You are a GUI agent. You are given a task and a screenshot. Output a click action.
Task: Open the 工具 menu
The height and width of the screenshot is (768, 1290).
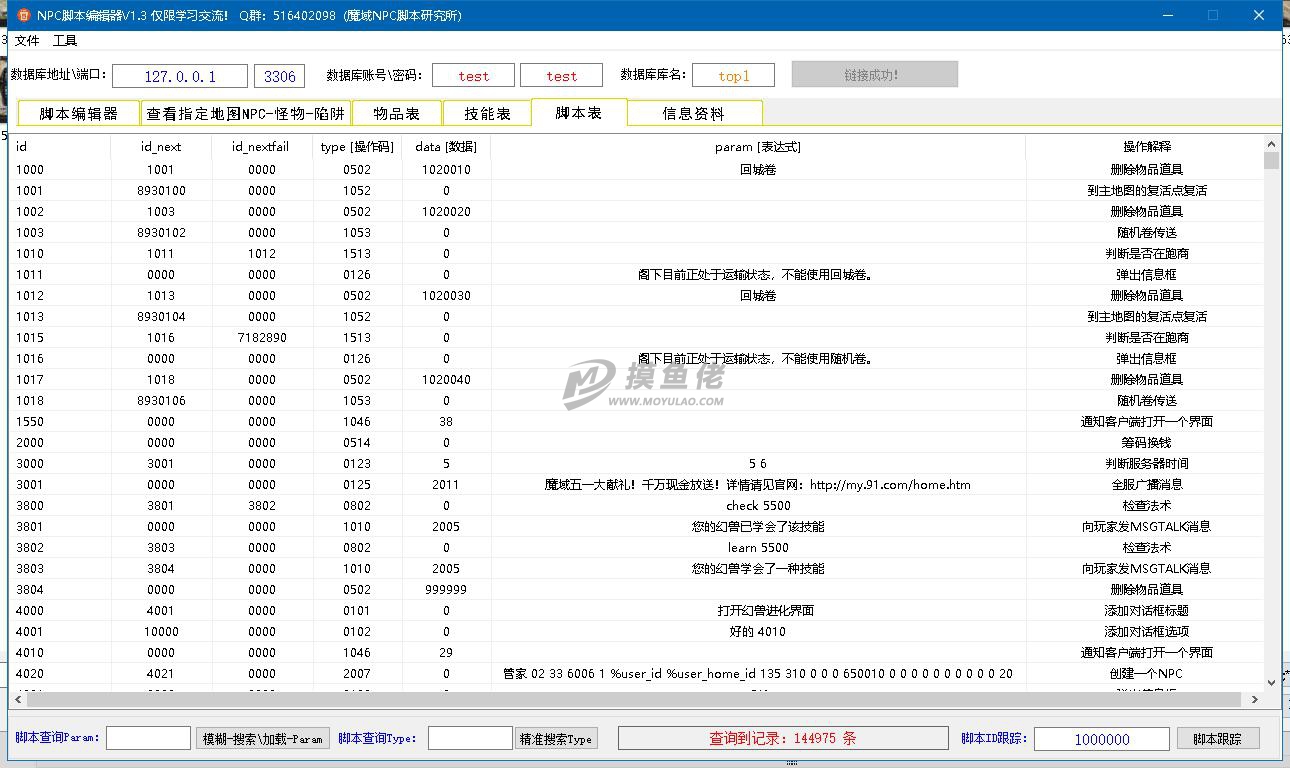pos(65,41)
